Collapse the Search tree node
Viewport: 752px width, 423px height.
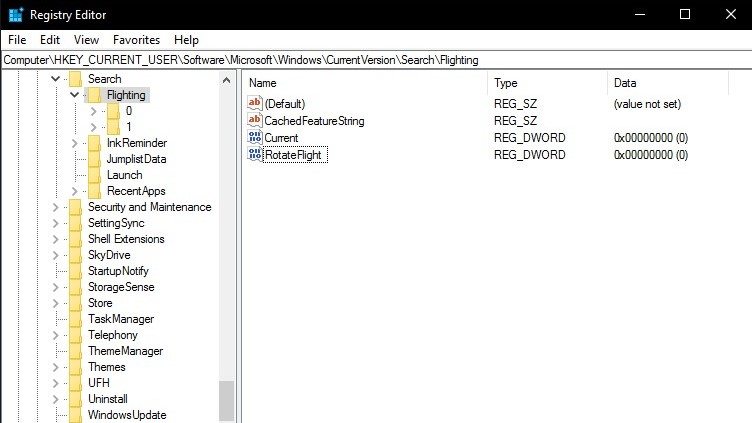coord(56,79)
